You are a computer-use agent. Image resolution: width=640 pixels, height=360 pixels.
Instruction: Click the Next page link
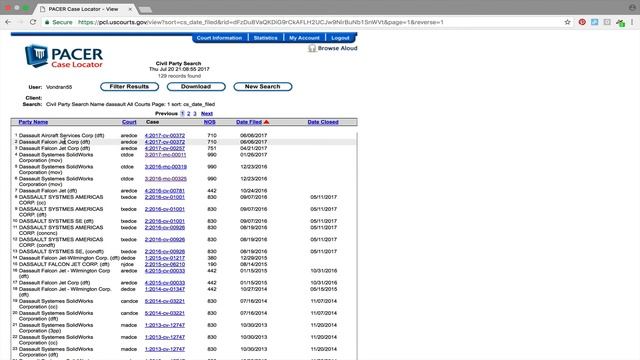click(207, 113)
